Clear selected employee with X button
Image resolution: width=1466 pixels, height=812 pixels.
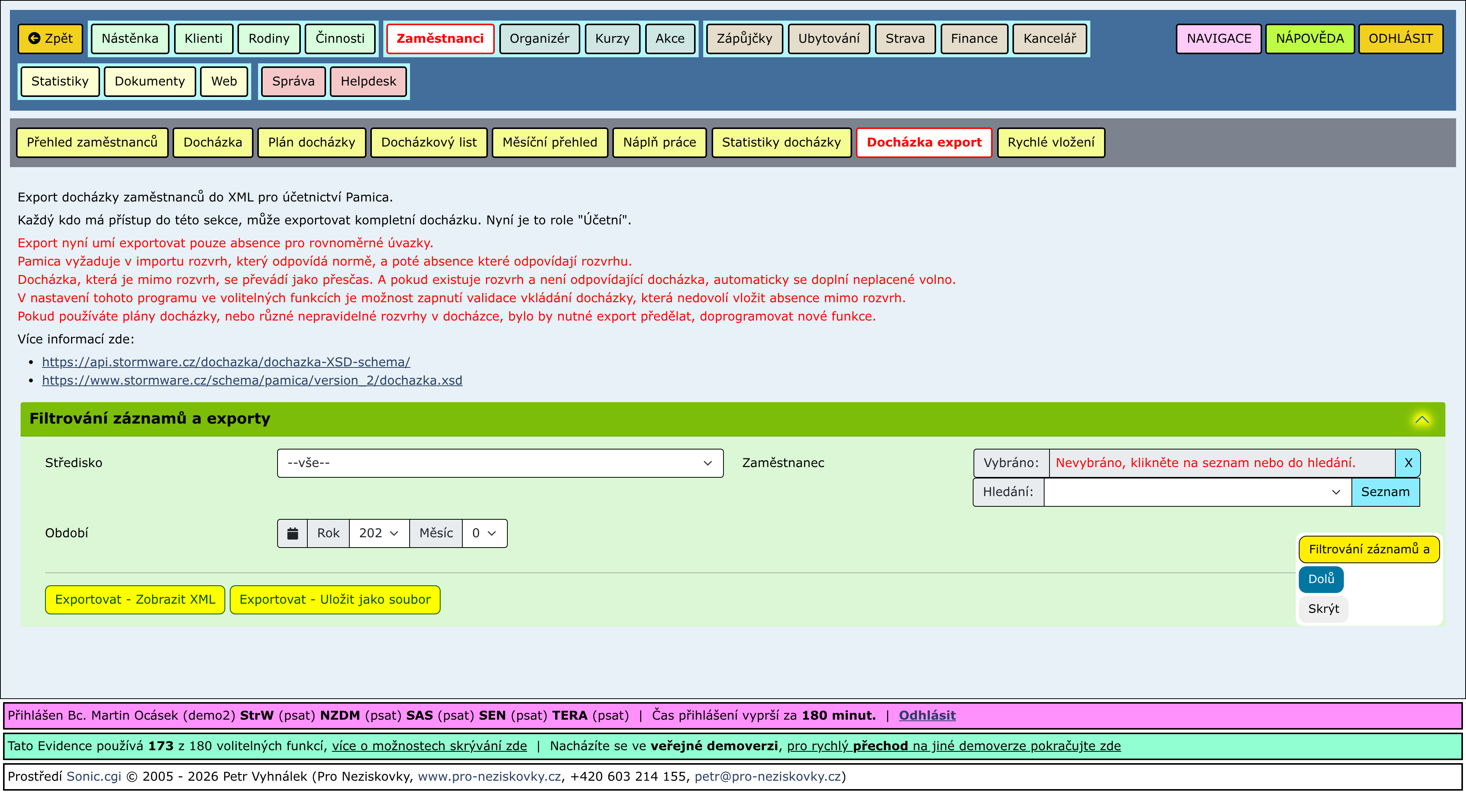pos(1408,463)
